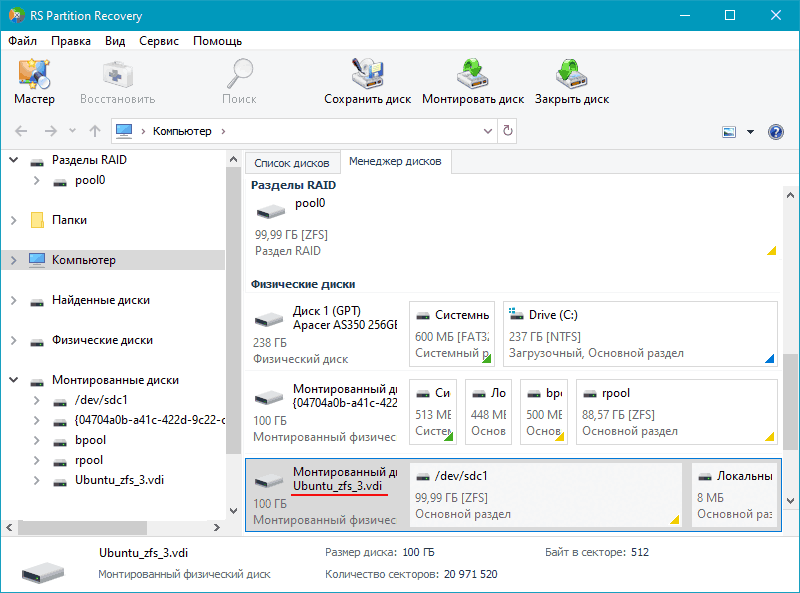
Task: Select the 448 МБ local partition tile
Action: point(488,412)
